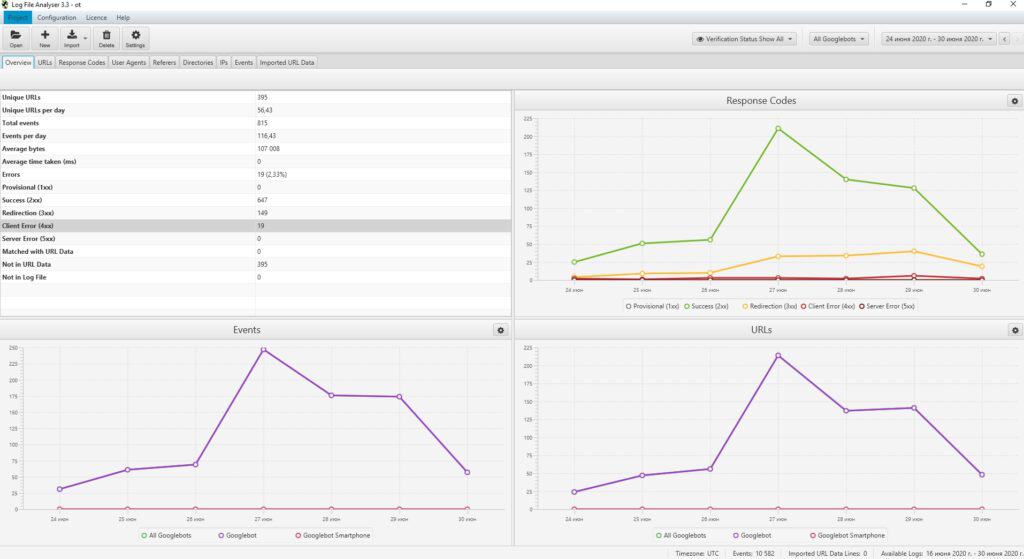The width and height of the screenshot is (1024, 559).
Task: Open Response Codes chart gear settings
Action: point(1014,101)
